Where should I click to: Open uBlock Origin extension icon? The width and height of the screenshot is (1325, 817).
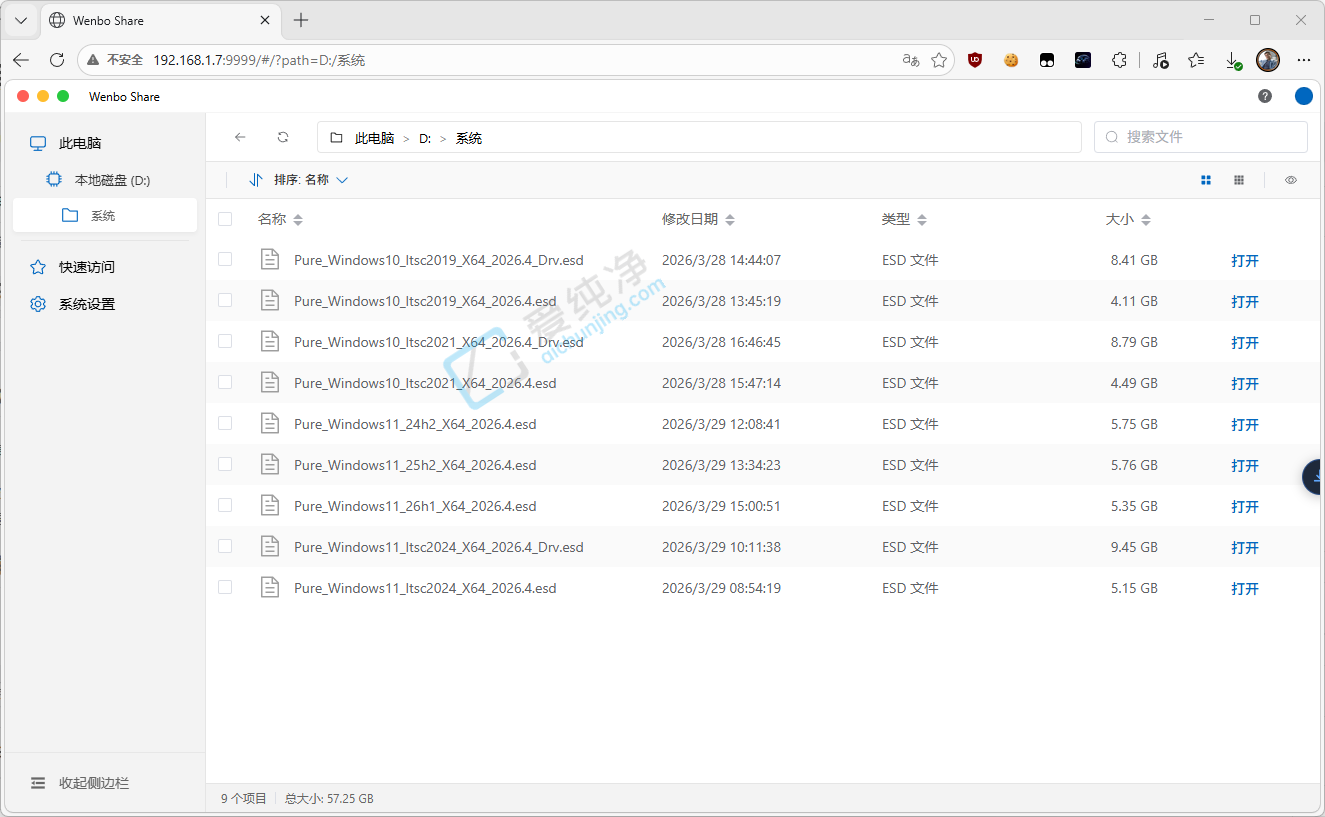[975, 60]
